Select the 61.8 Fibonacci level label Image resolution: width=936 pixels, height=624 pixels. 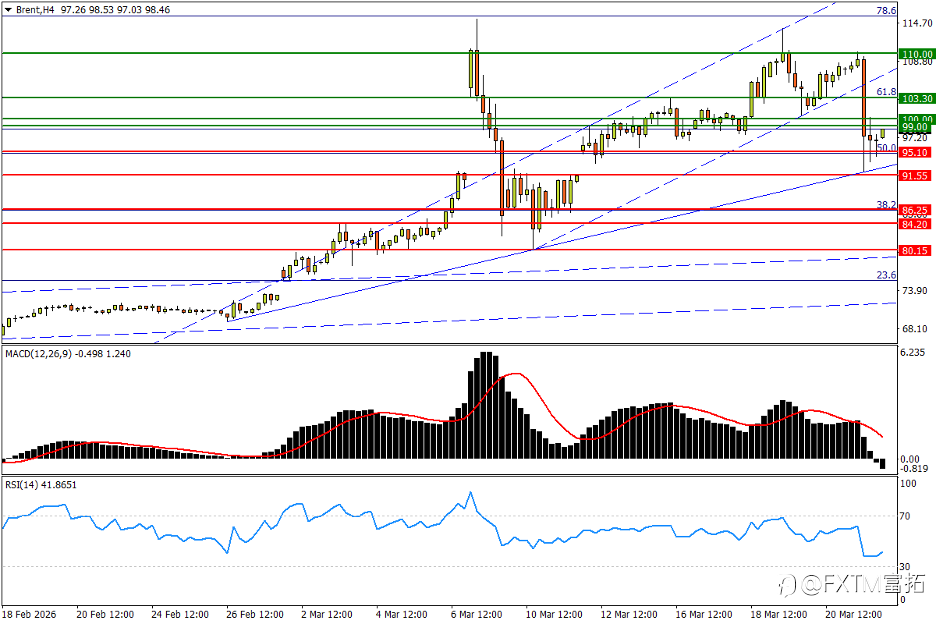(x=886, y=91)
